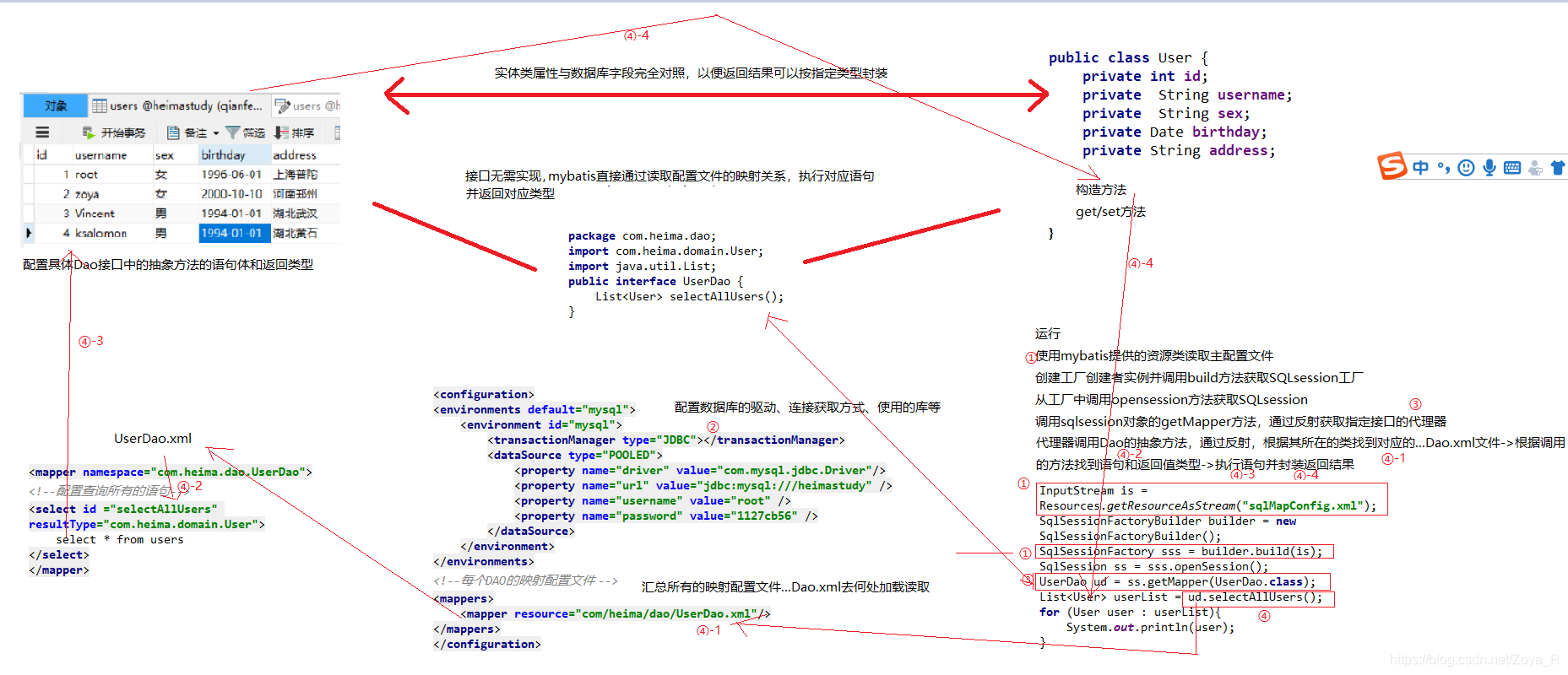Open the Sogou soft keyboard icon

pos(1512,168)
